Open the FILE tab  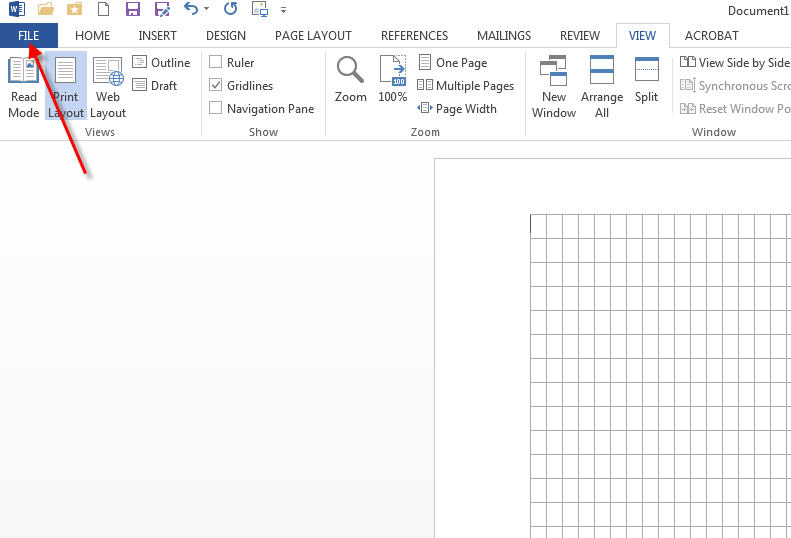click(28, 36)
